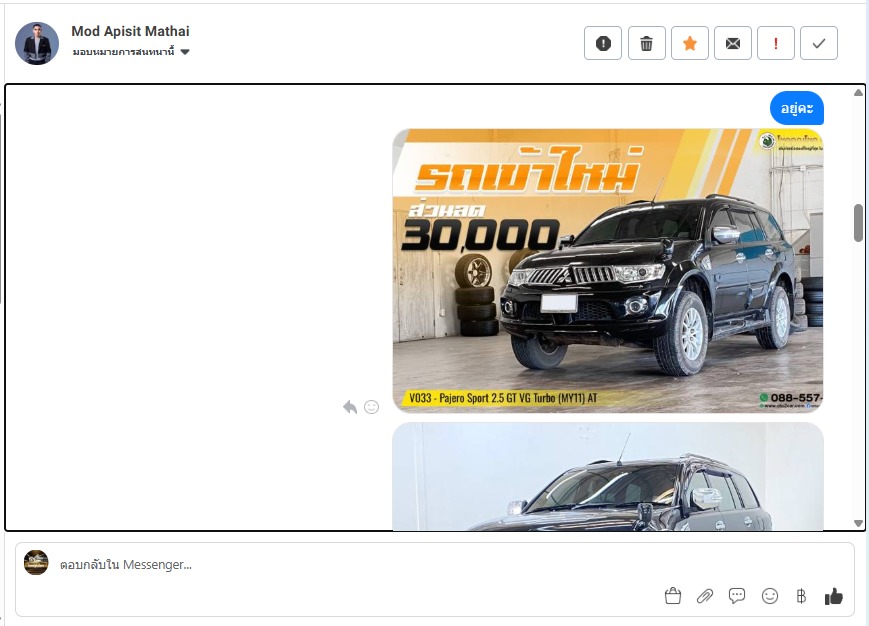The image size is (869, 626).
Task: Open second black SUV photo
Action: [x=608, y=476]
